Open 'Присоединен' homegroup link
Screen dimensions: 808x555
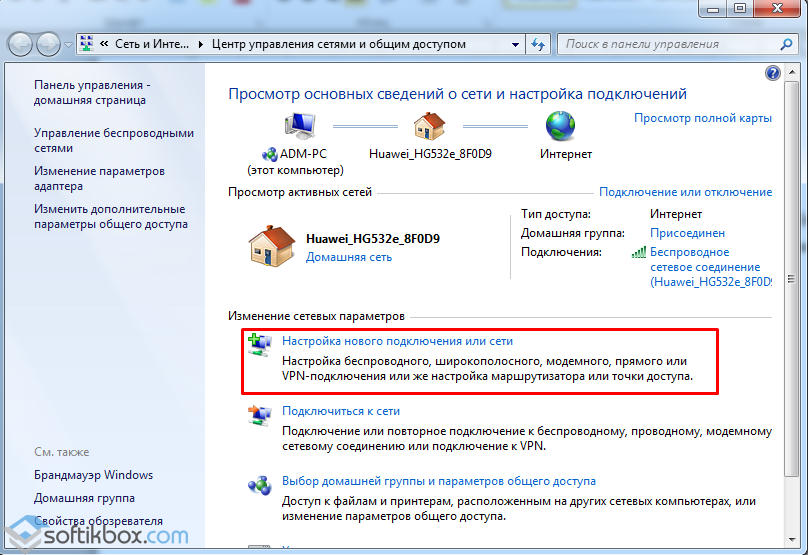687,233
